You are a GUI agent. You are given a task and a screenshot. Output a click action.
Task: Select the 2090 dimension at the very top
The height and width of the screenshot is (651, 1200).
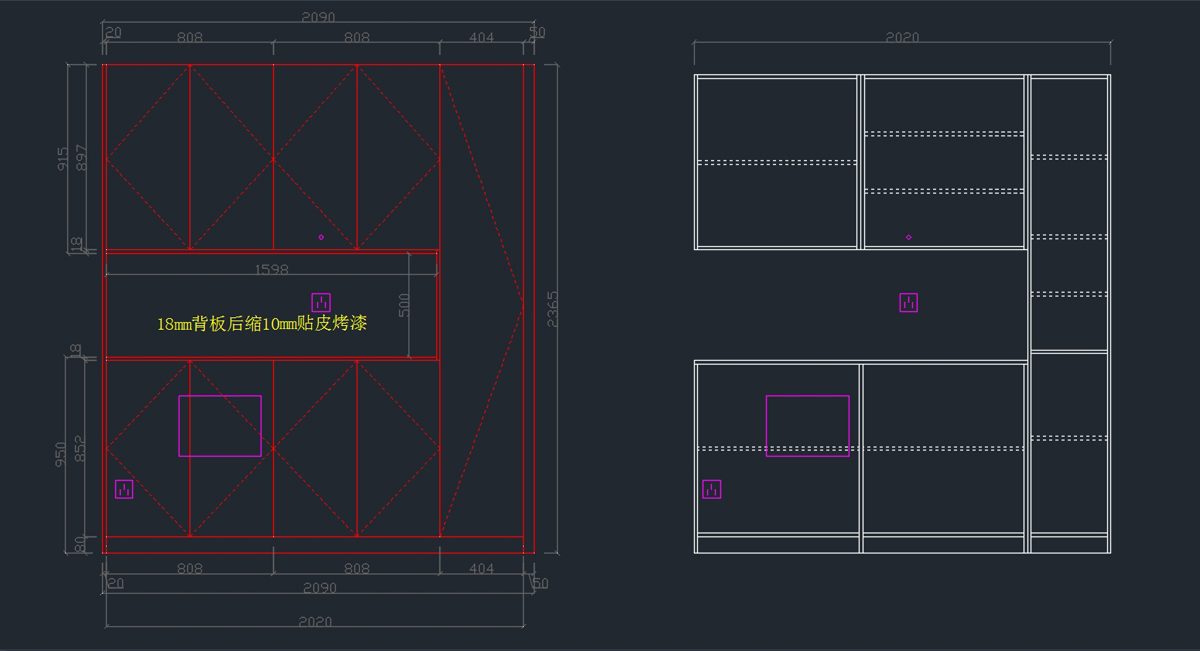(318, 17)
